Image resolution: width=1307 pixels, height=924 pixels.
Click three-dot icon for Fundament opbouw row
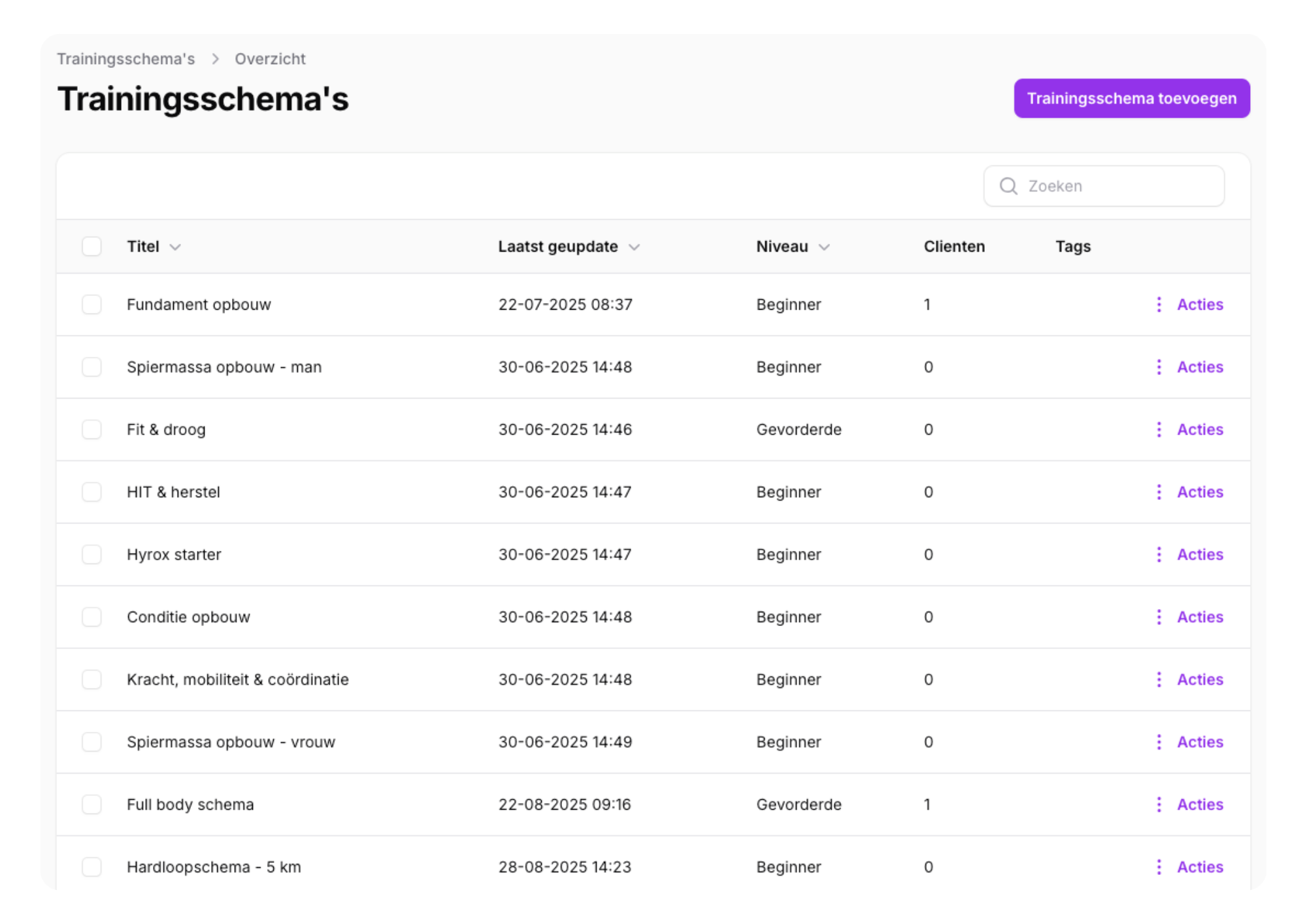point(1158,305)
